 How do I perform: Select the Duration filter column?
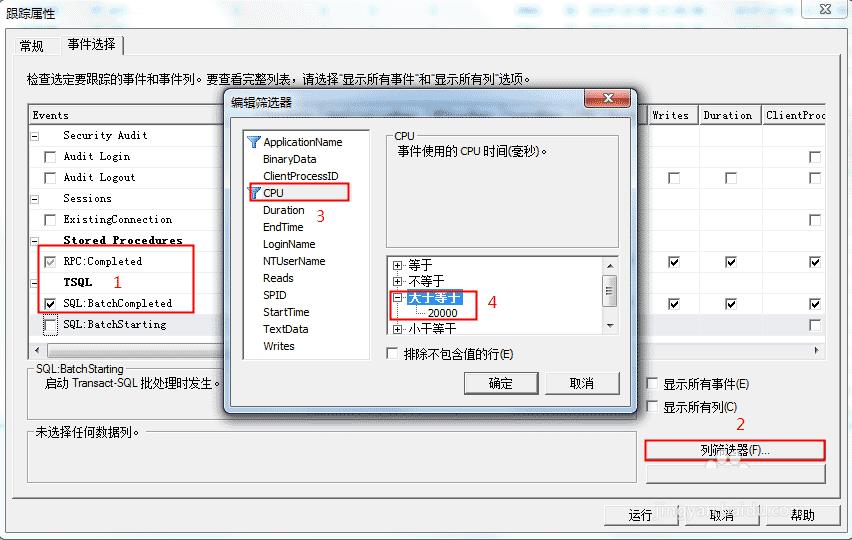[x=284, y=210]
